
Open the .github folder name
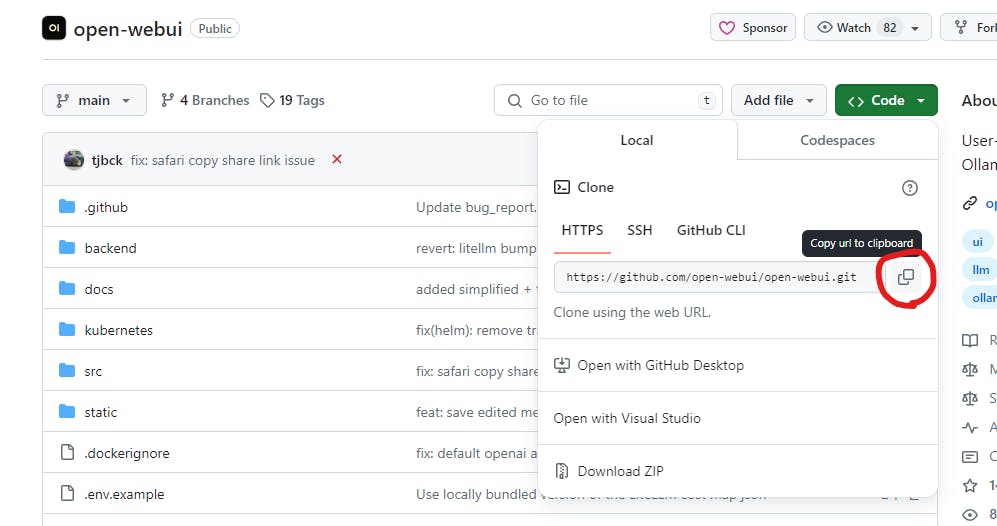[106, 207]
